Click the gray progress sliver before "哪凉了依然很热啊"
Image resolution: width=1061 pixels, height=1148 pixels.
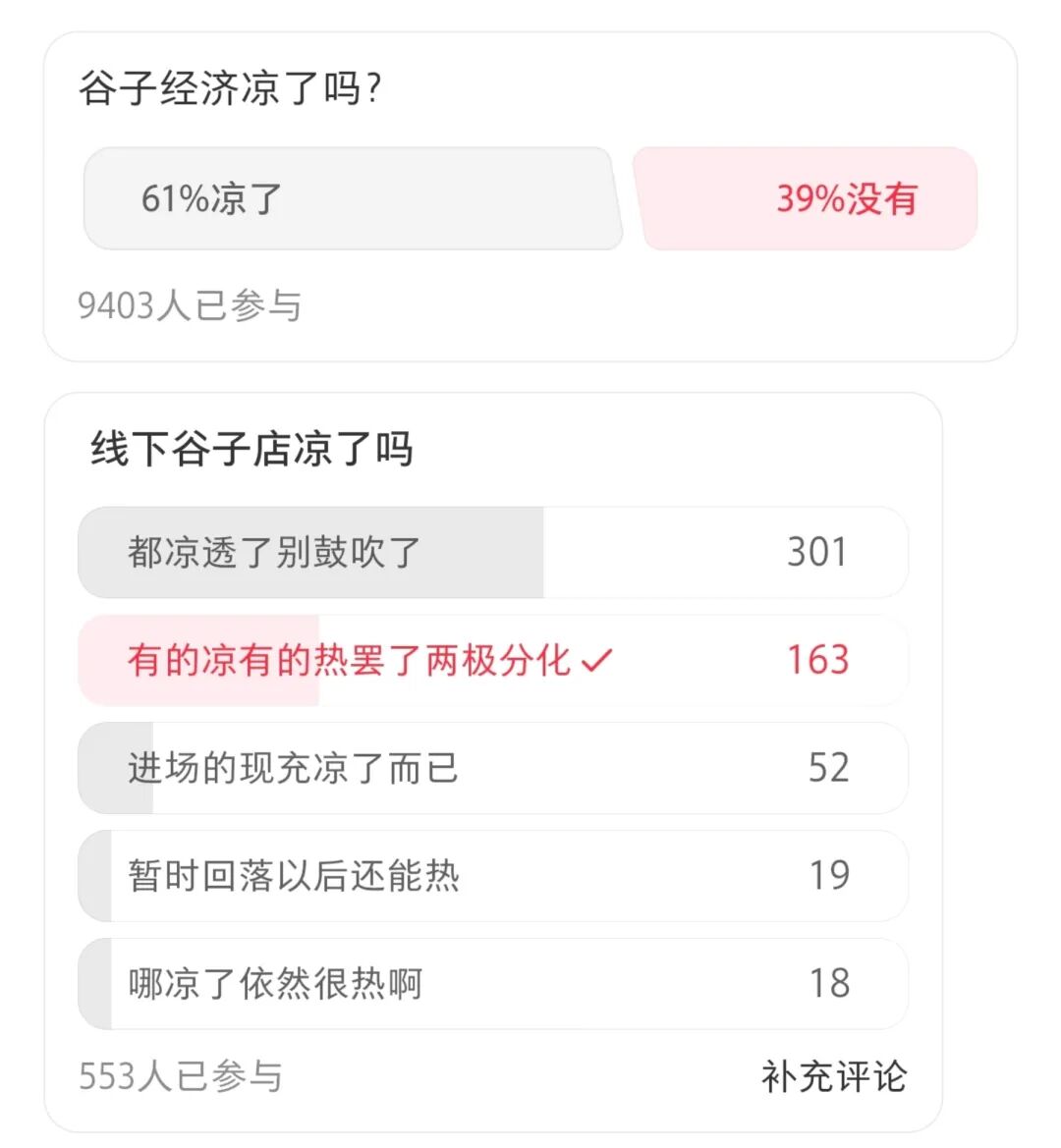pyautogui.click(x=96, y=984)
